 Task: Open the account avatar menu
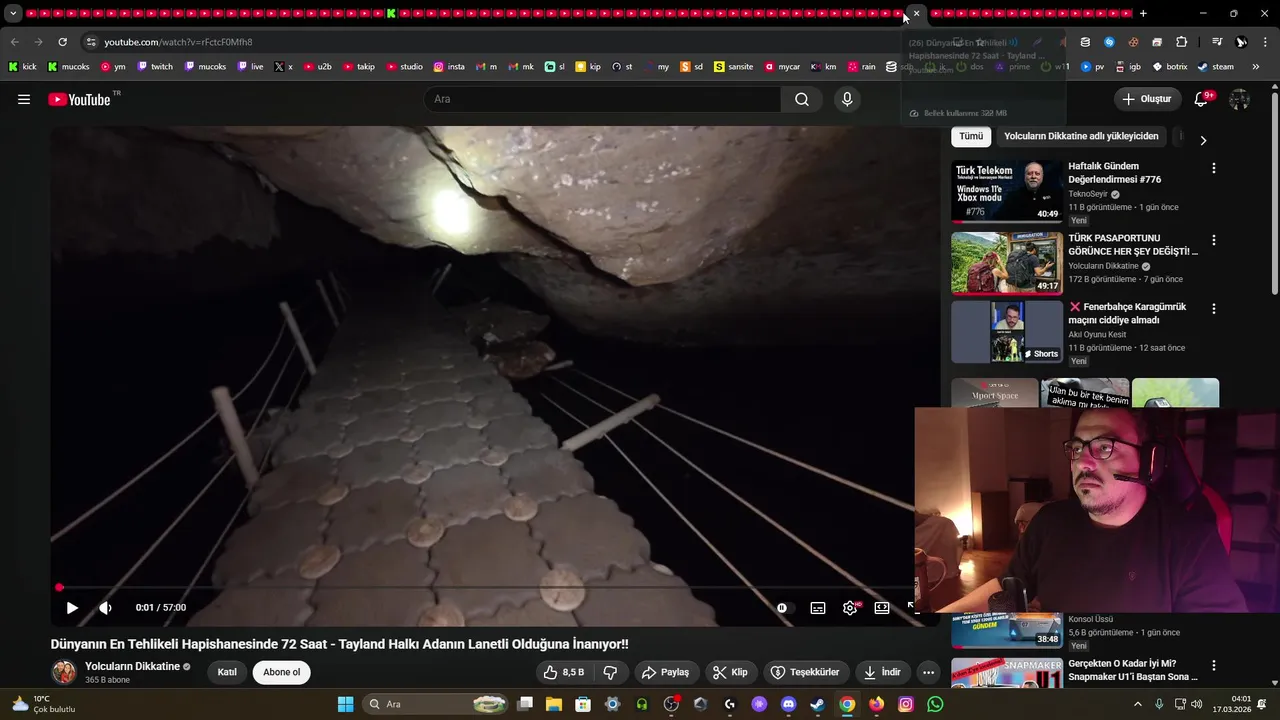[x=1239, y=99]
